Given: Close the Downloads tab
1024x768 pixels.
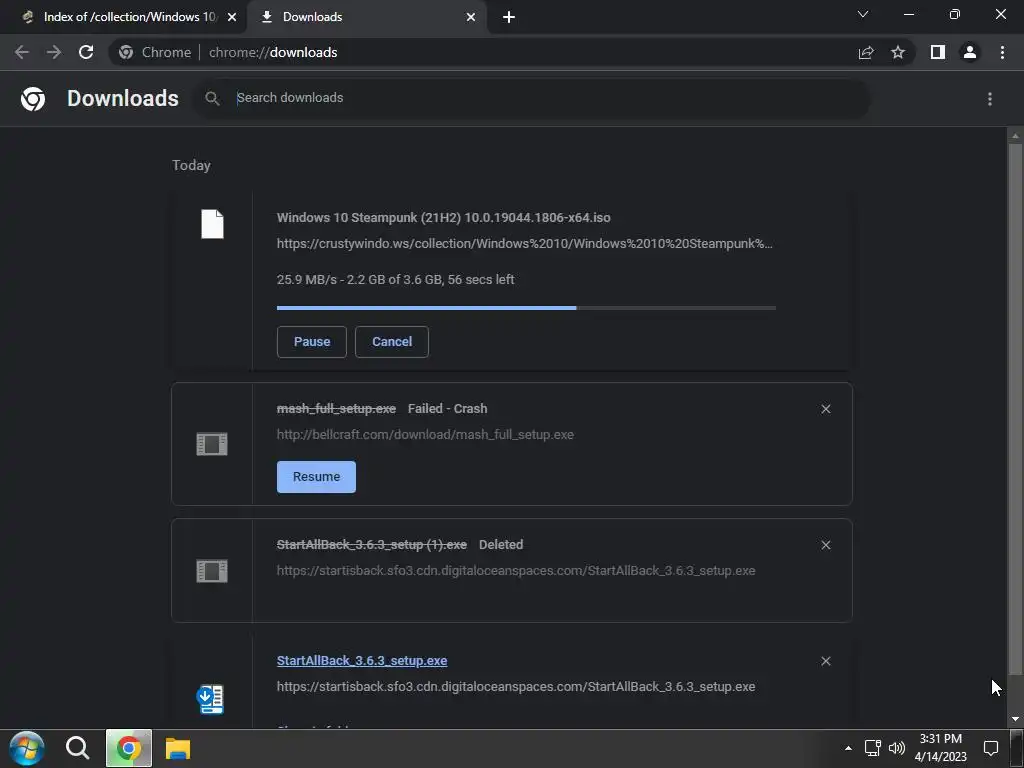Looking at the screenshot, I should coord(471,17).
